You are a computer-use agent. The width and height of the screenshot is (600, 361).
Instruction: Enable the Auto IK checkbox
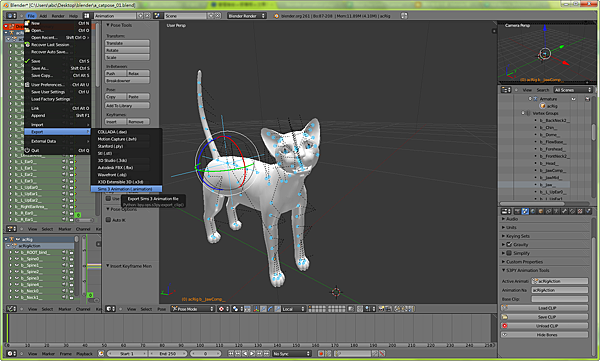pos(108,220)
